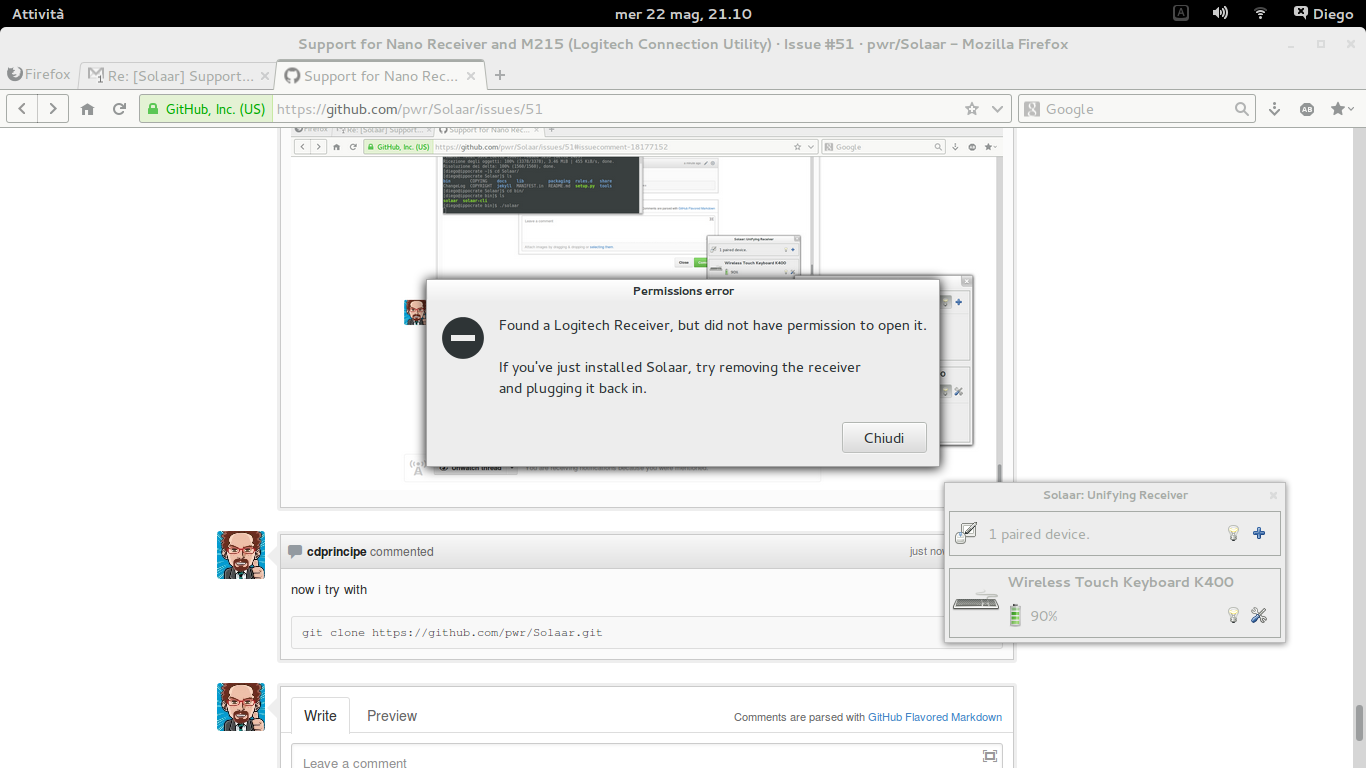The height and width of the screenshot is (768, 1366).
Task: Click the 'Leave a comment' text area
Action: (647, 756)
